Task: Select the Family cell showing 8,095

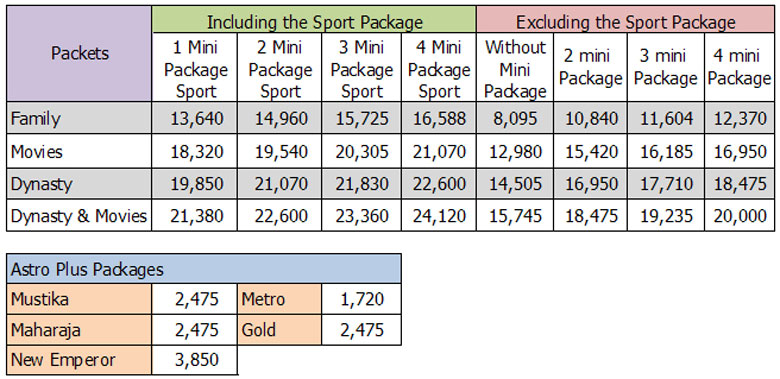Action: click(515, 118)
